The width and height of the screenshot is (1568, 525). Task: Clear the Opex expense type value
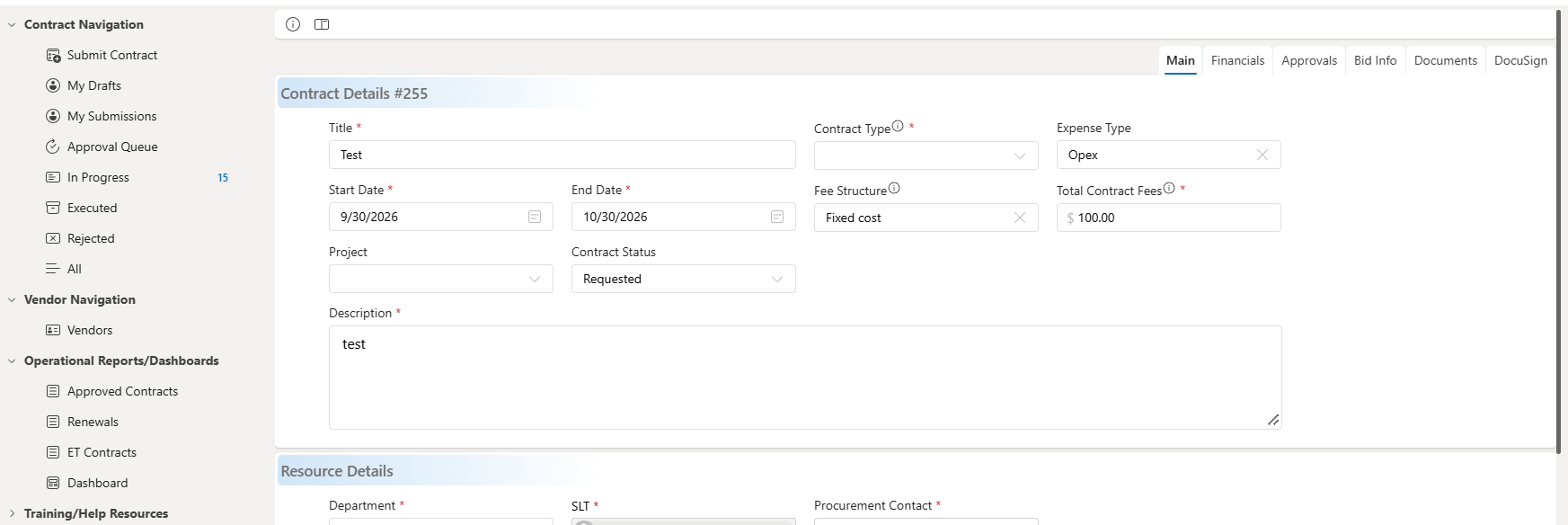click(1262, 155)
